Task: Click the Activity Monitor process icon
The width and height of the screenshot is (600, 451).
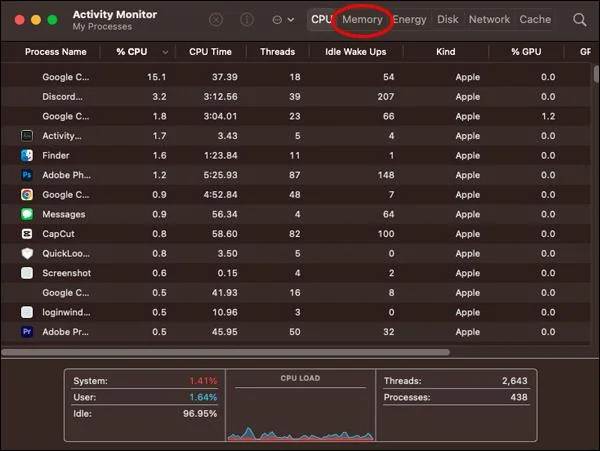Action: [27, 136]
